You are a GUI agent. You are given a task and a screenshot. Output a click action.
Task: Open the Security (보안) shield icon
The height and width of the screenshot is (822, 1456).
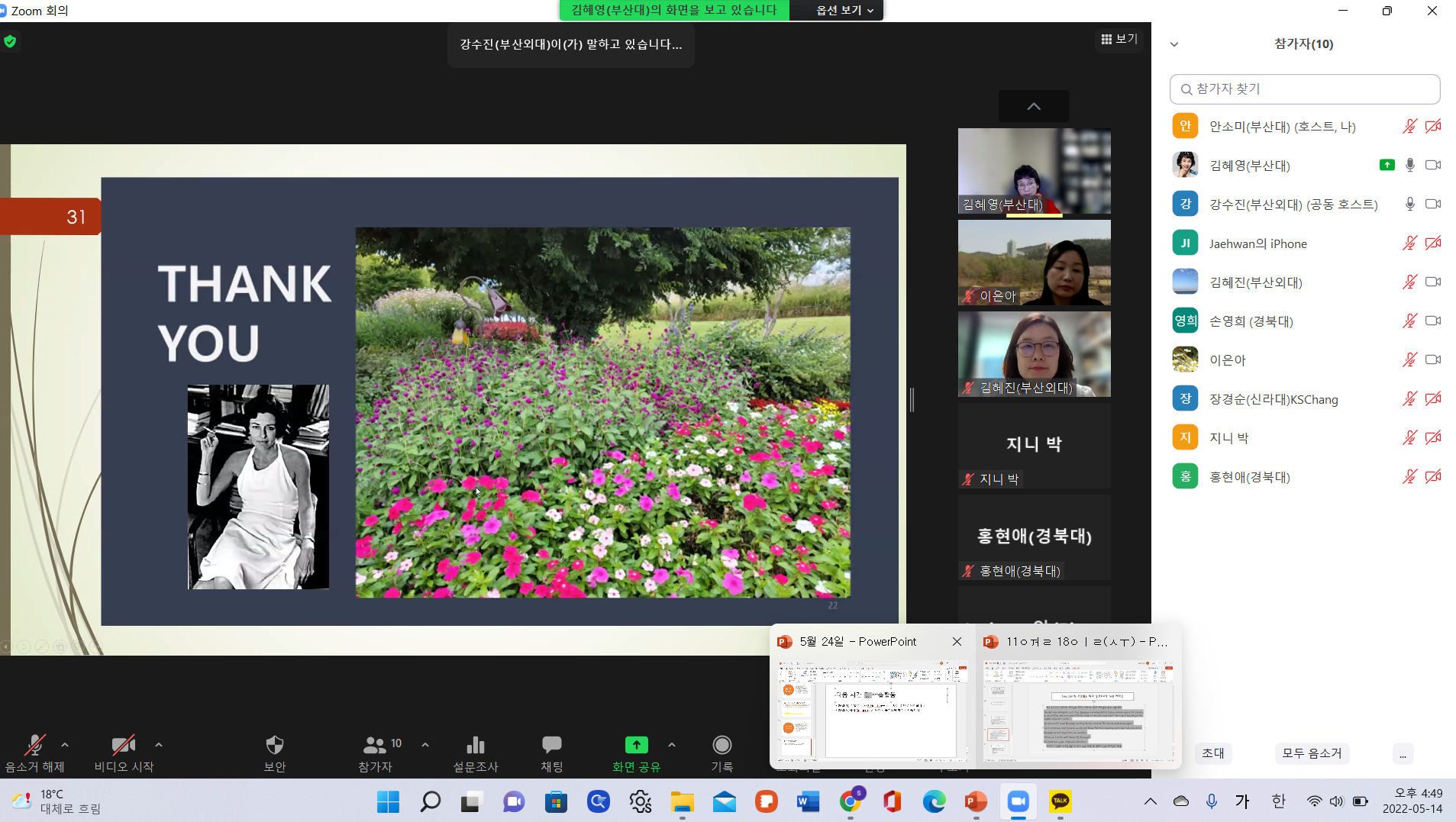click(274, 745)
